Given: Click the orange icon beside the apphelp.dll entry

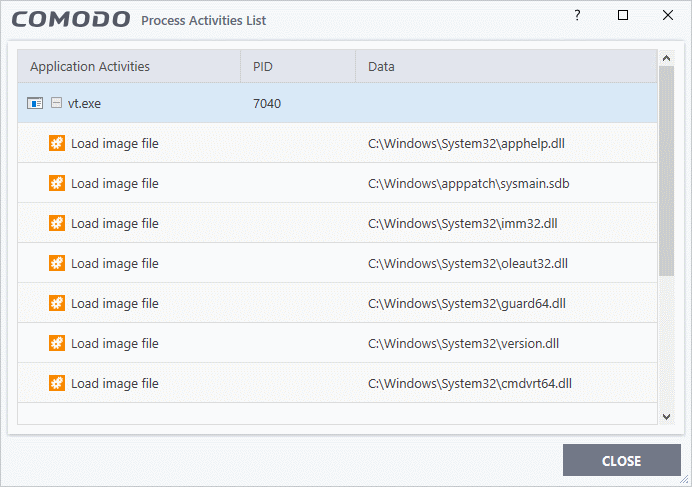Looking at the screenshot, I should tap(57, 143).
